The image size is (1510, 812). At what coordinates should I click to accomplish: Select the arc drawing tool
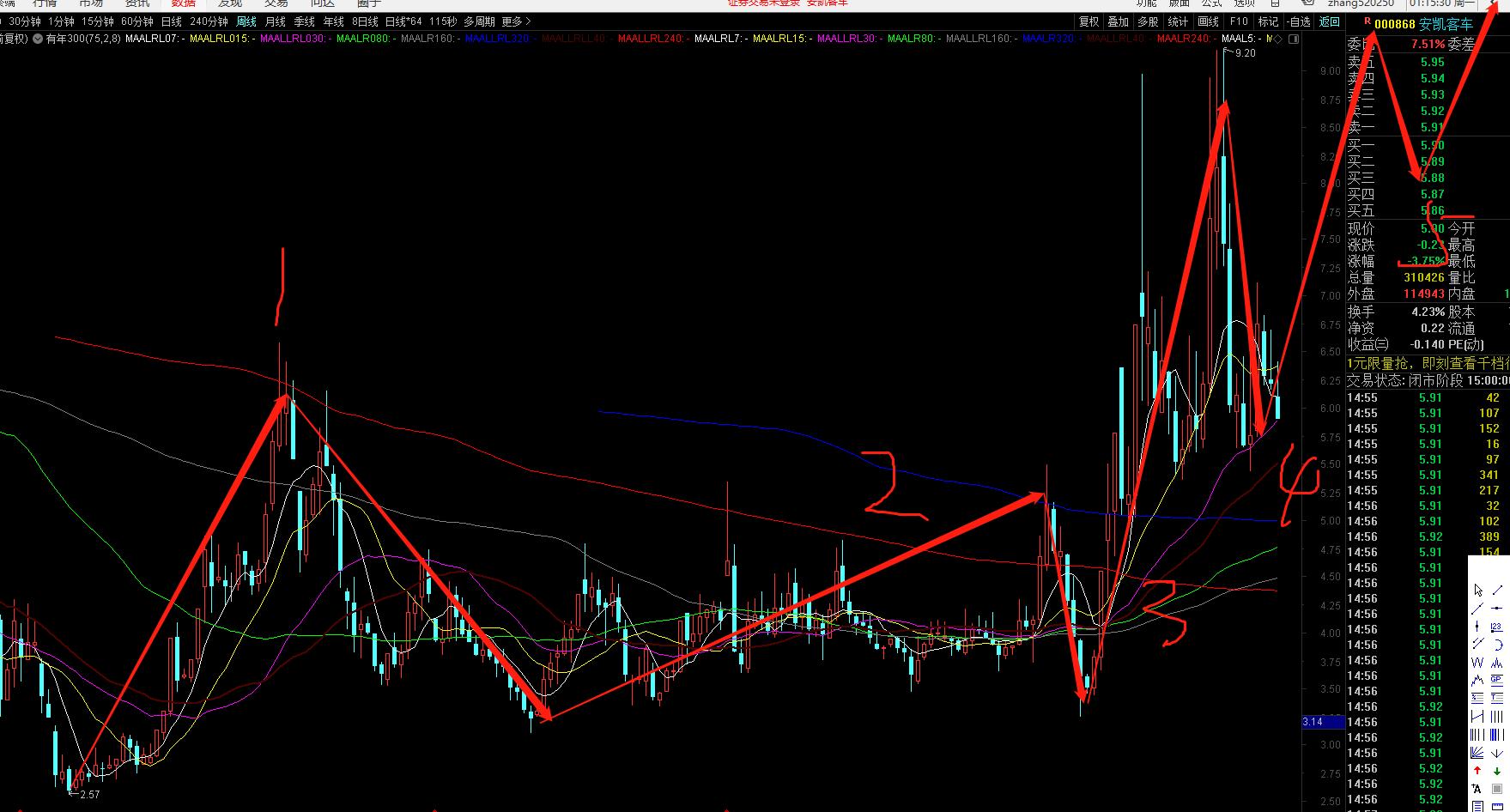coord(1498,645)
